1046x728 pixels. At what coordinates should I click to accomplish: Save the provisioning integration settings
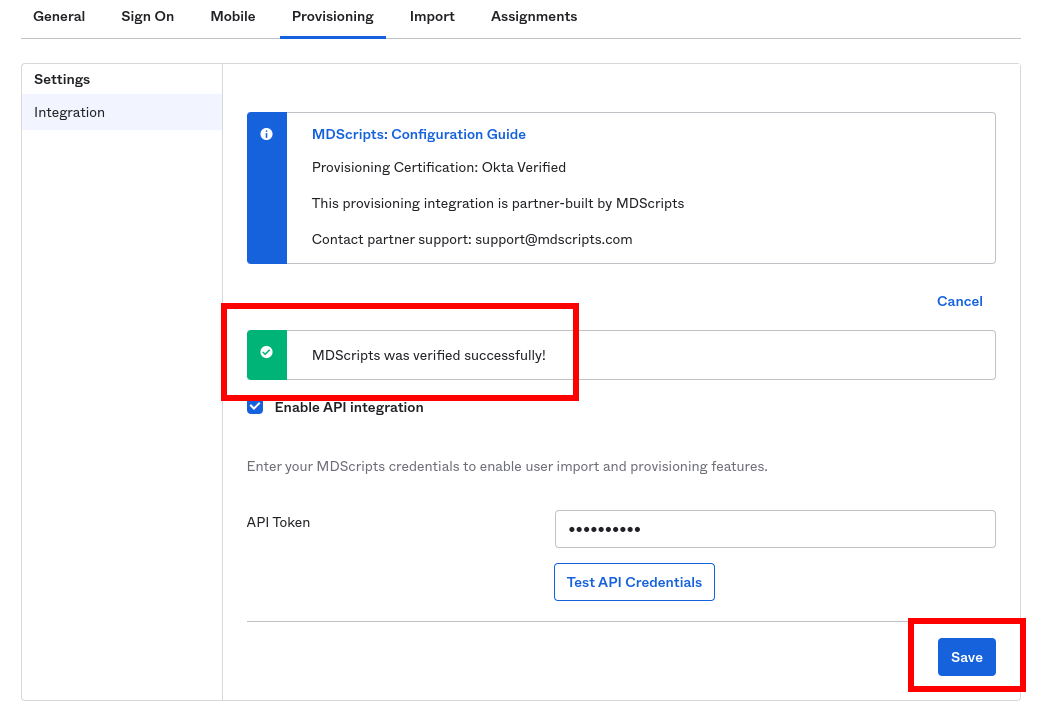[x=967, y=657]
